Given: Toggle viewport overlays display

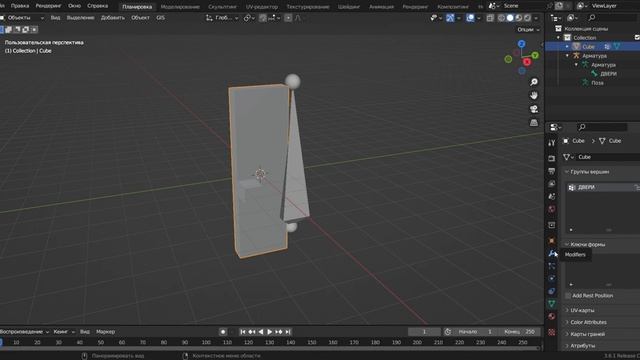Looking at the screenshot, I should (x=470, y=18).
